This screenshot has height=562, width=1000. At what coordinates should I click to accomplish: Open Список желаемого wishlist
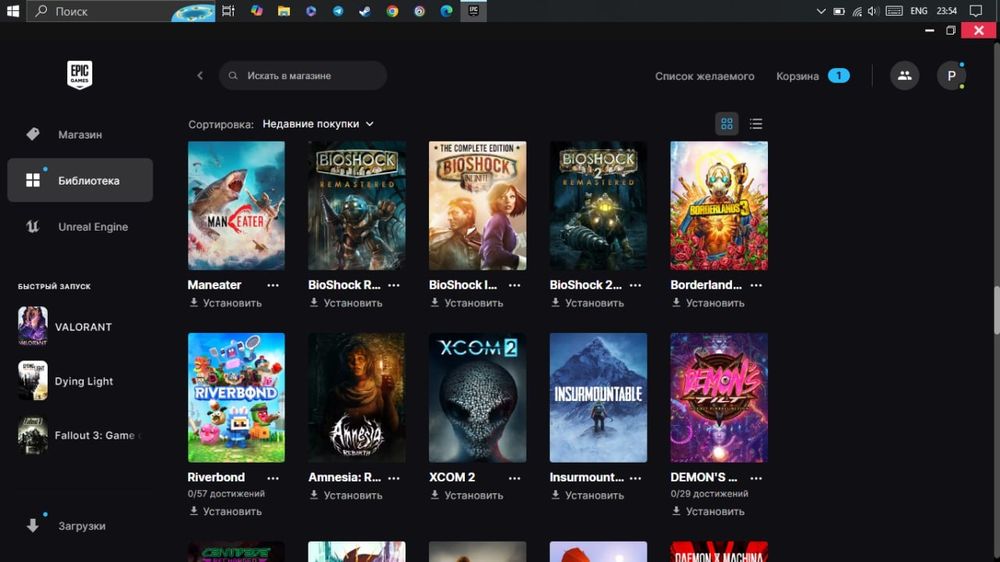705,76
